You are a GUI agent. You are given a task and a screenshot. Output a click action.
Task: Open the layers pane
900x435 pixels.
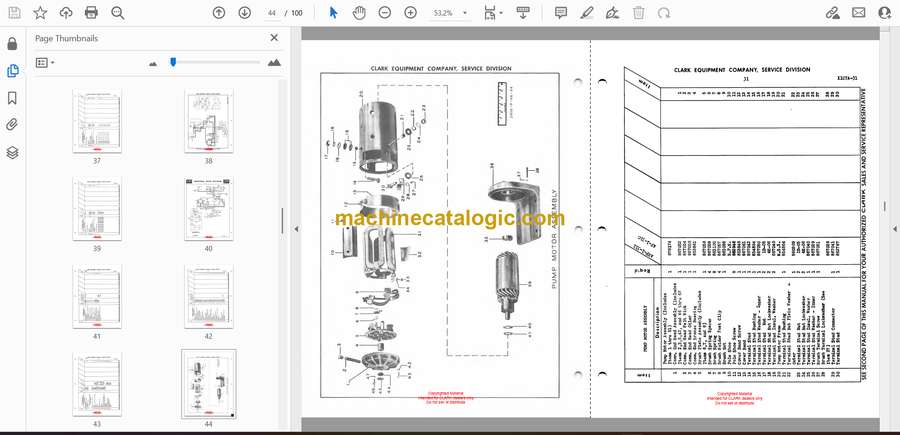(12, 152)
